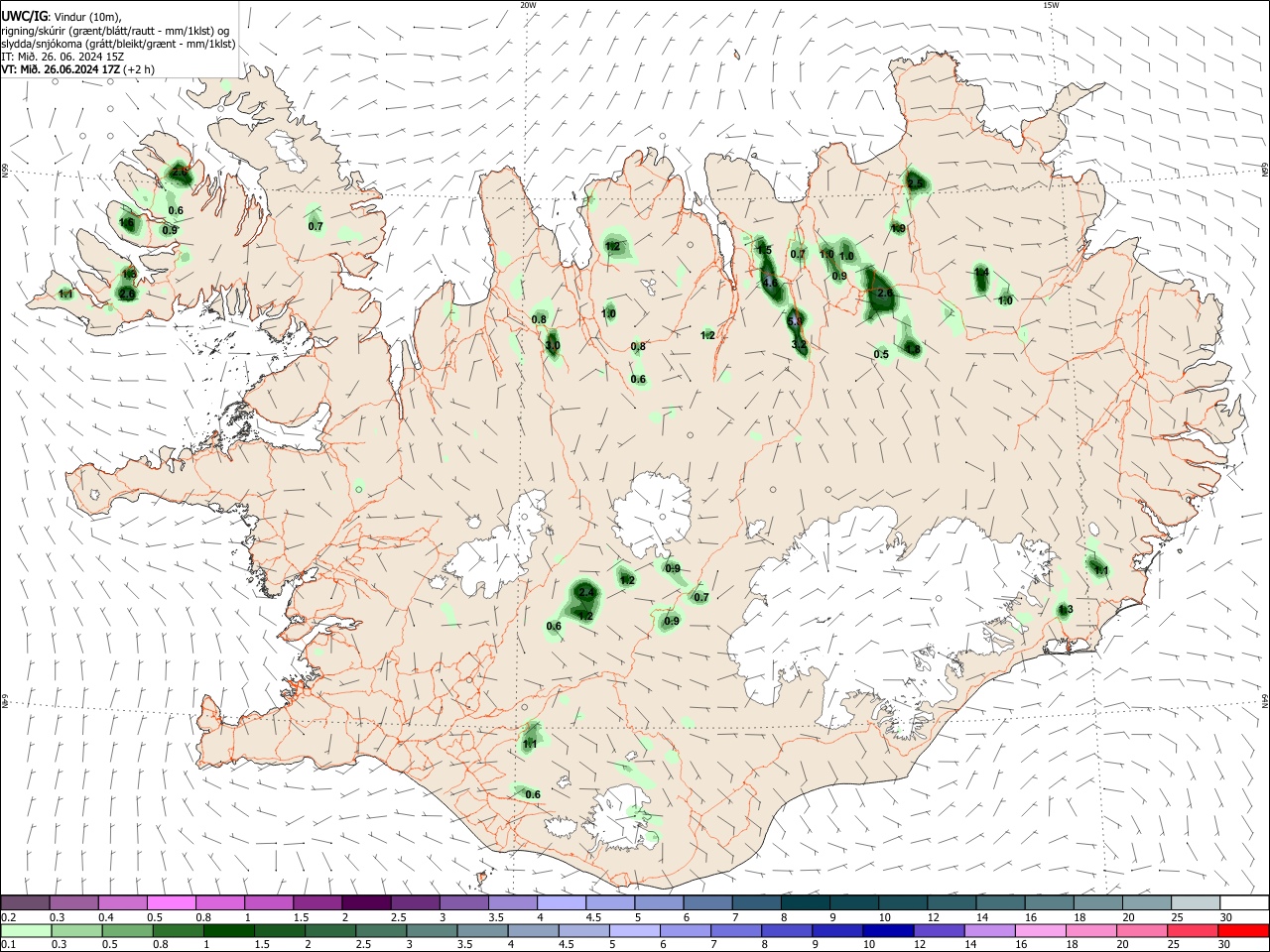Click the 20W longitude label
Image resolution: width=1270 pixels, height=952 pixels.
click(528, 5)
